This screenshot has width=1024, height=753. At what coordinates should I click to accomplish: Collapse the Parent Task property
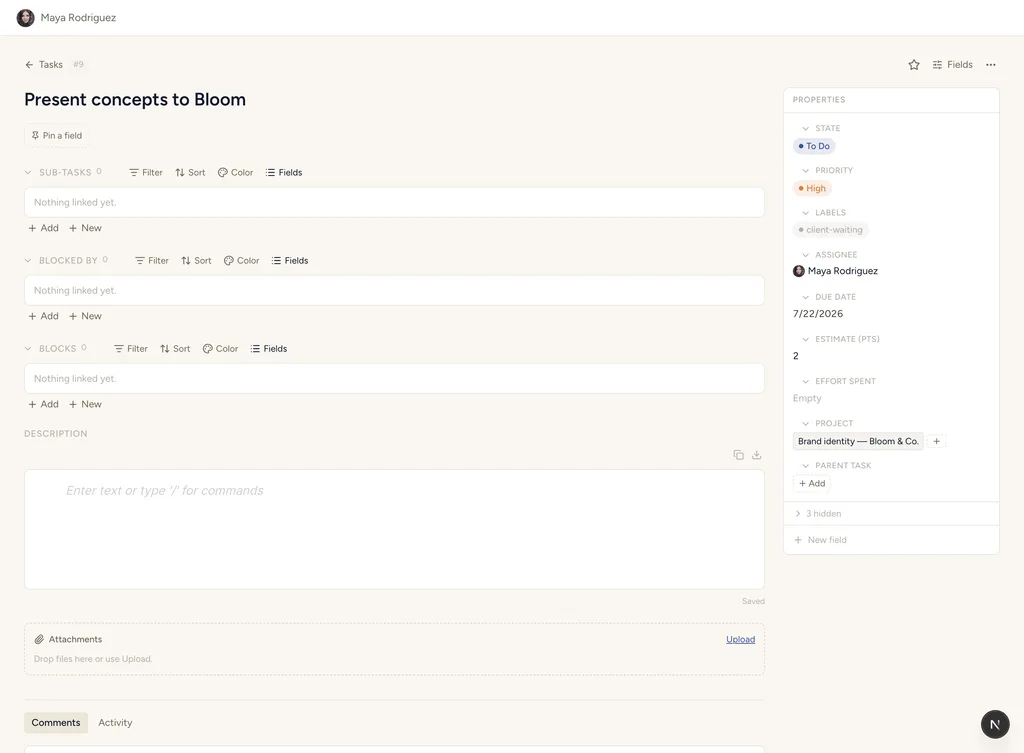pyautogui.click(x=805, y=466)
